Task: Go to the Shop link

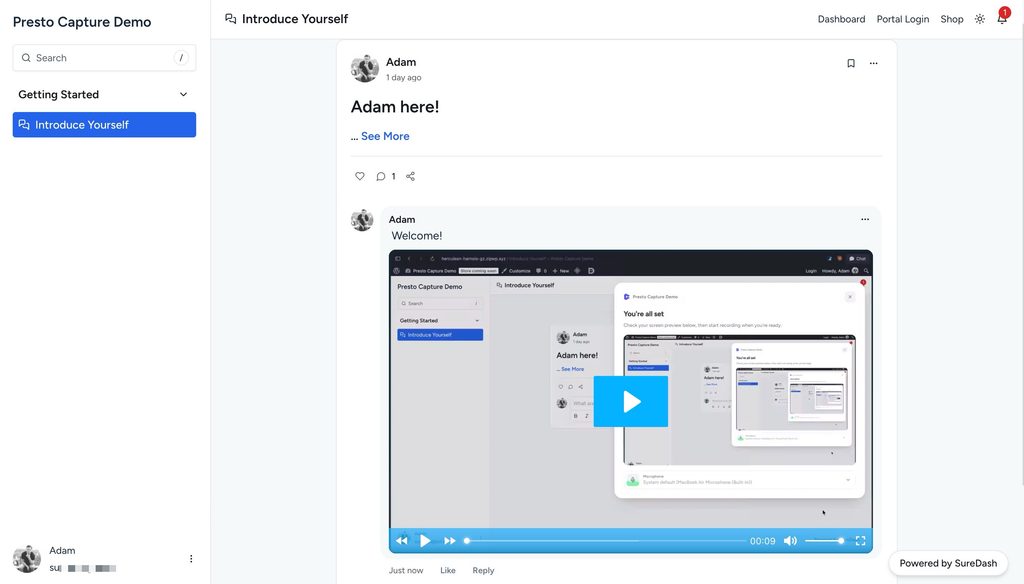Action: tap(952, 19)
